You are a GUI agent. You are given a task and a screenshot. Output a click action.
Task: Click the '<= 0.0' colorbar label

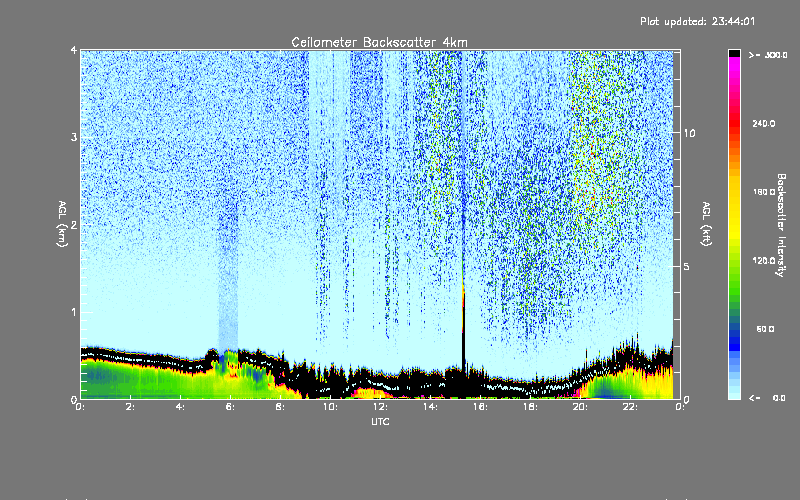coord(768,398)
